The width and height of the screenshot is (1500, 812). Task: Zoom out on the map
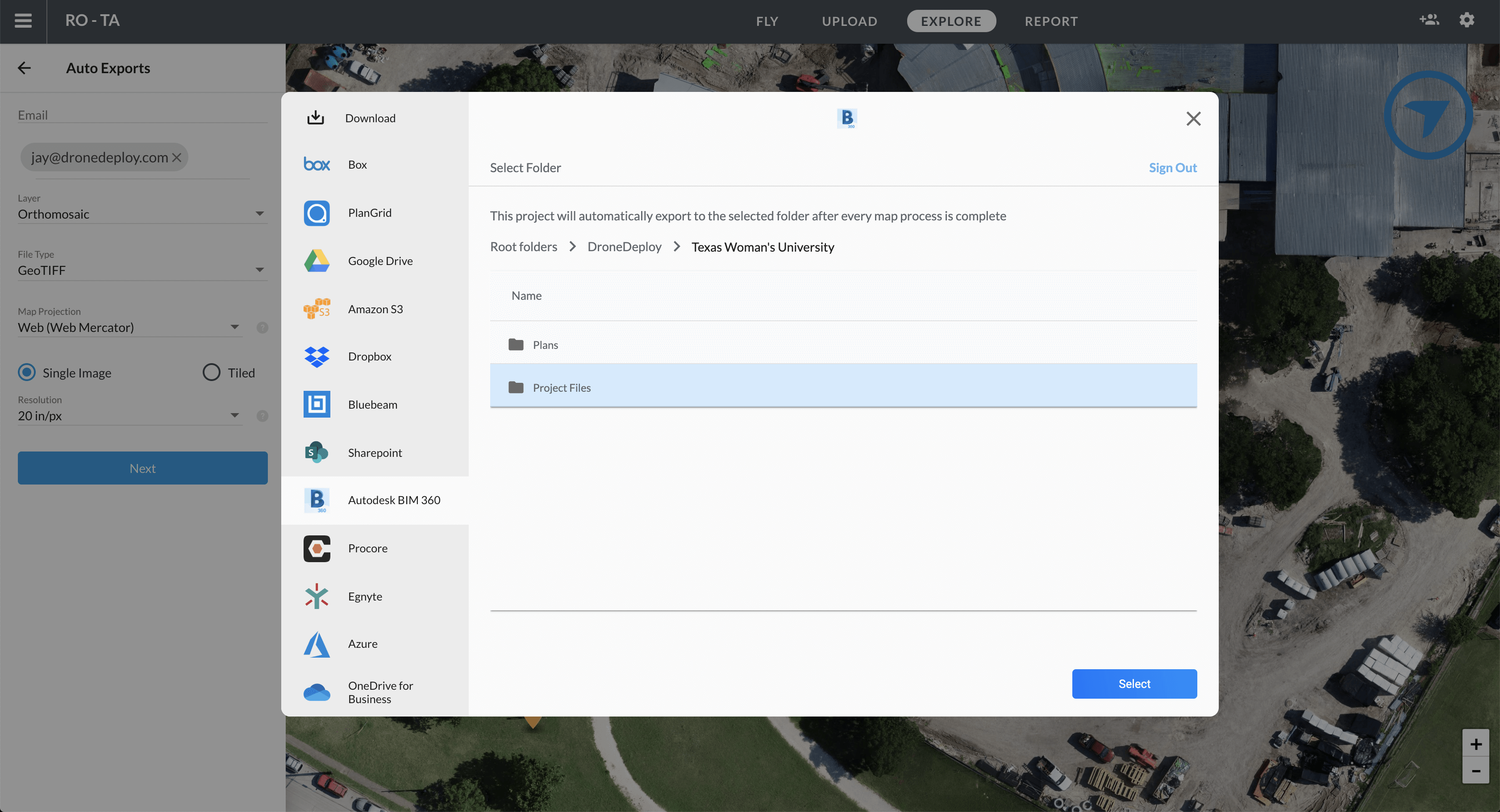(1475, 771)
